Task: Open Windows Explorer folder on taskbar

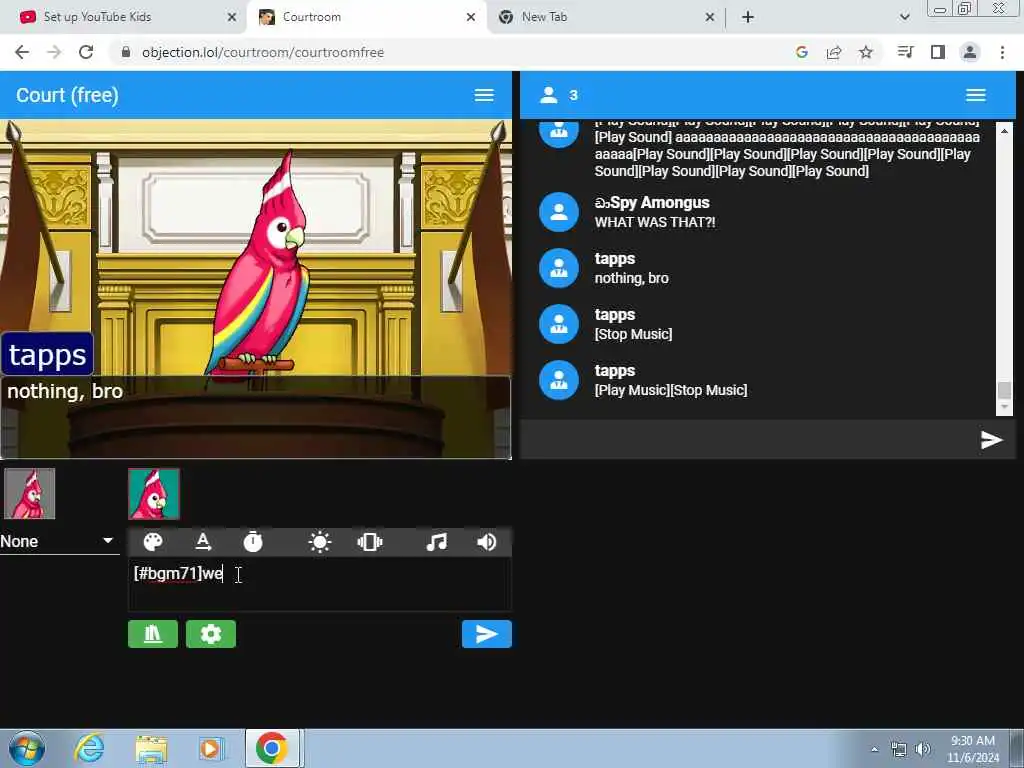Action: (151, 748)
